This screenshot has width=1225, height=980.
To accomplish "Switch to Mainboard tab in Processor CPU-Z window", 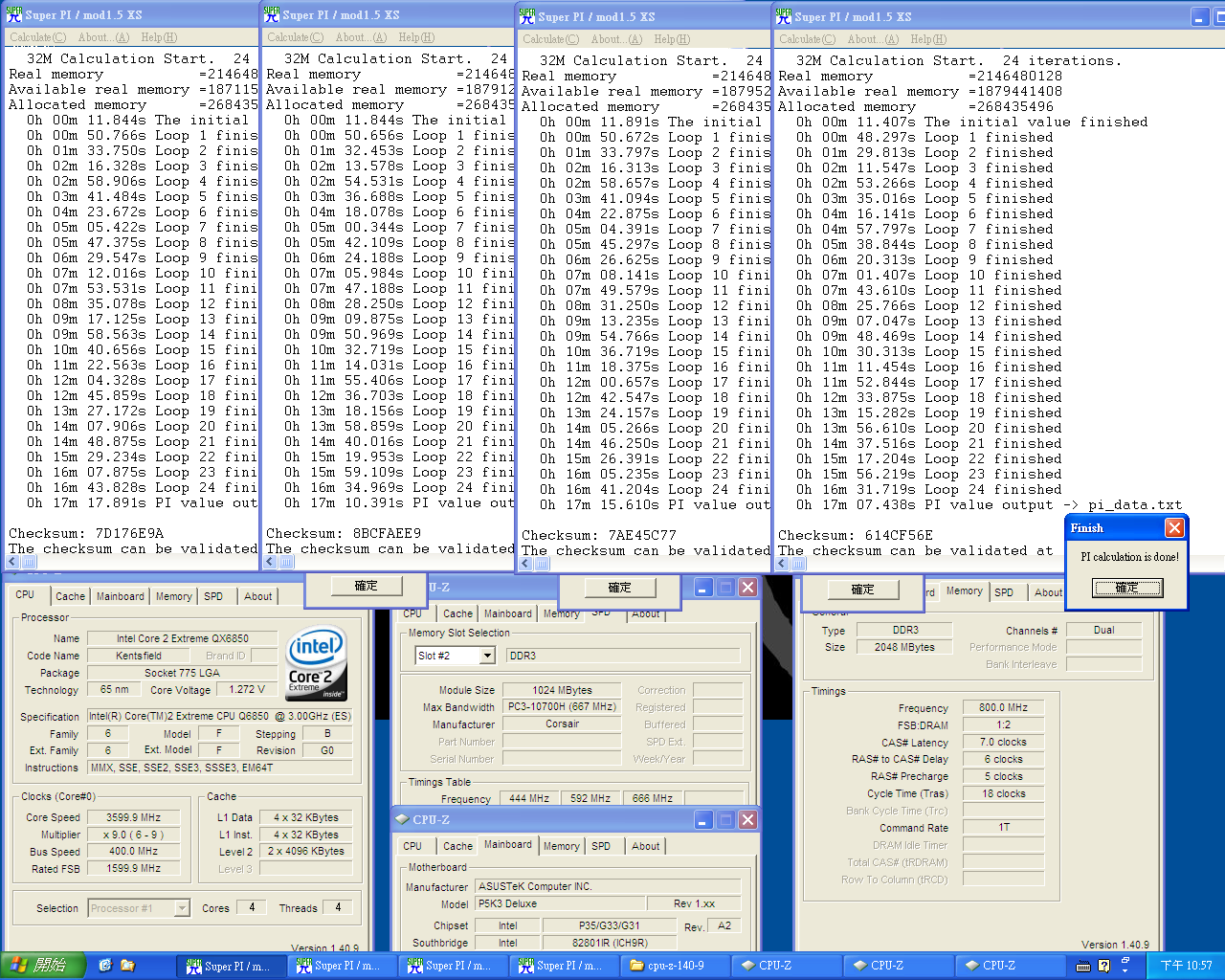I will pyautogui.click(x=121, y=596).
